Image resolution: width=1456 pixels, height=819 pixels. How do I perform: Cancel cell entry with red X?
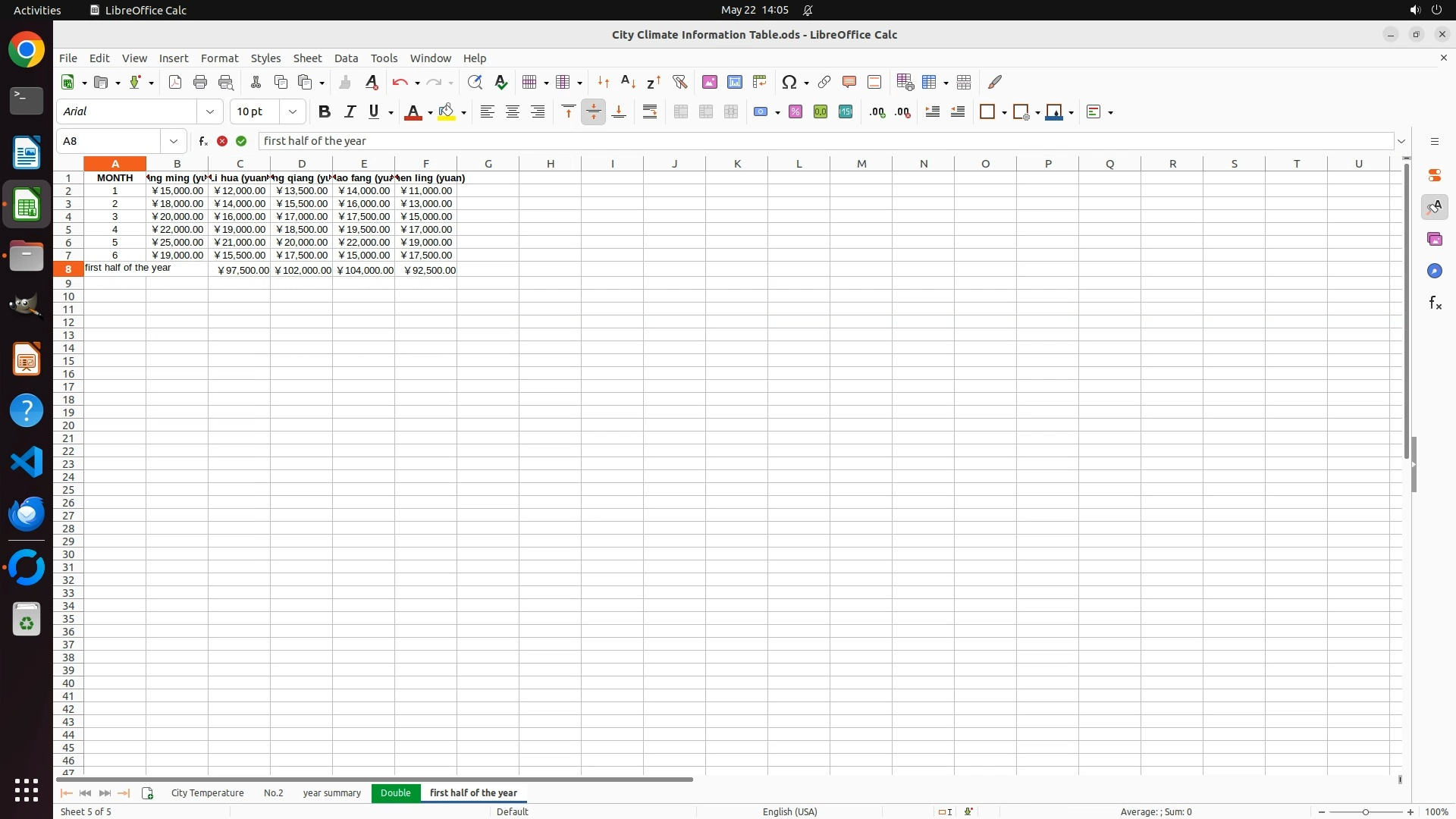(222, 141)
